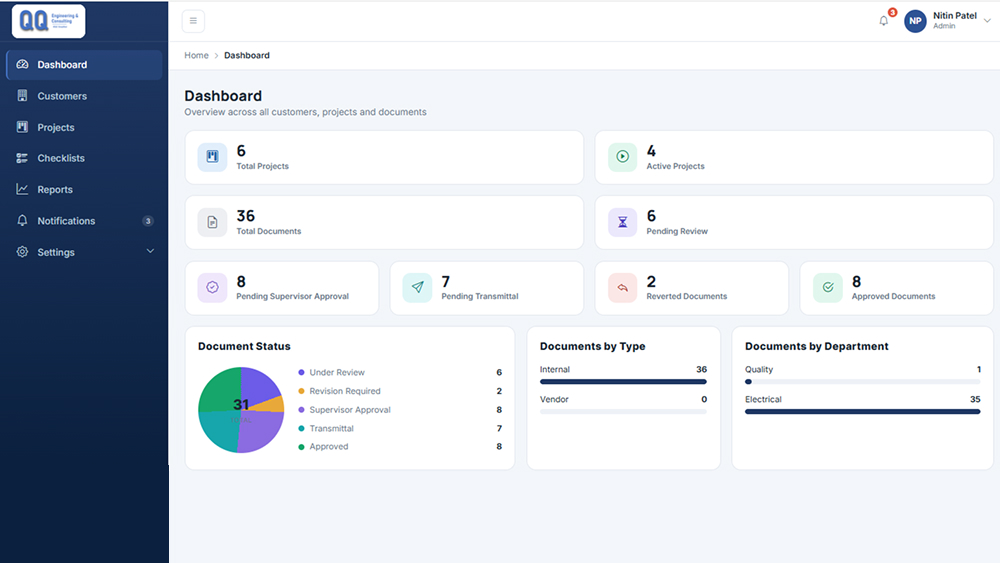This screenshot has height=563, width=1000.
Task: Click the Approved Documents check icon
Action: (828, 288)
